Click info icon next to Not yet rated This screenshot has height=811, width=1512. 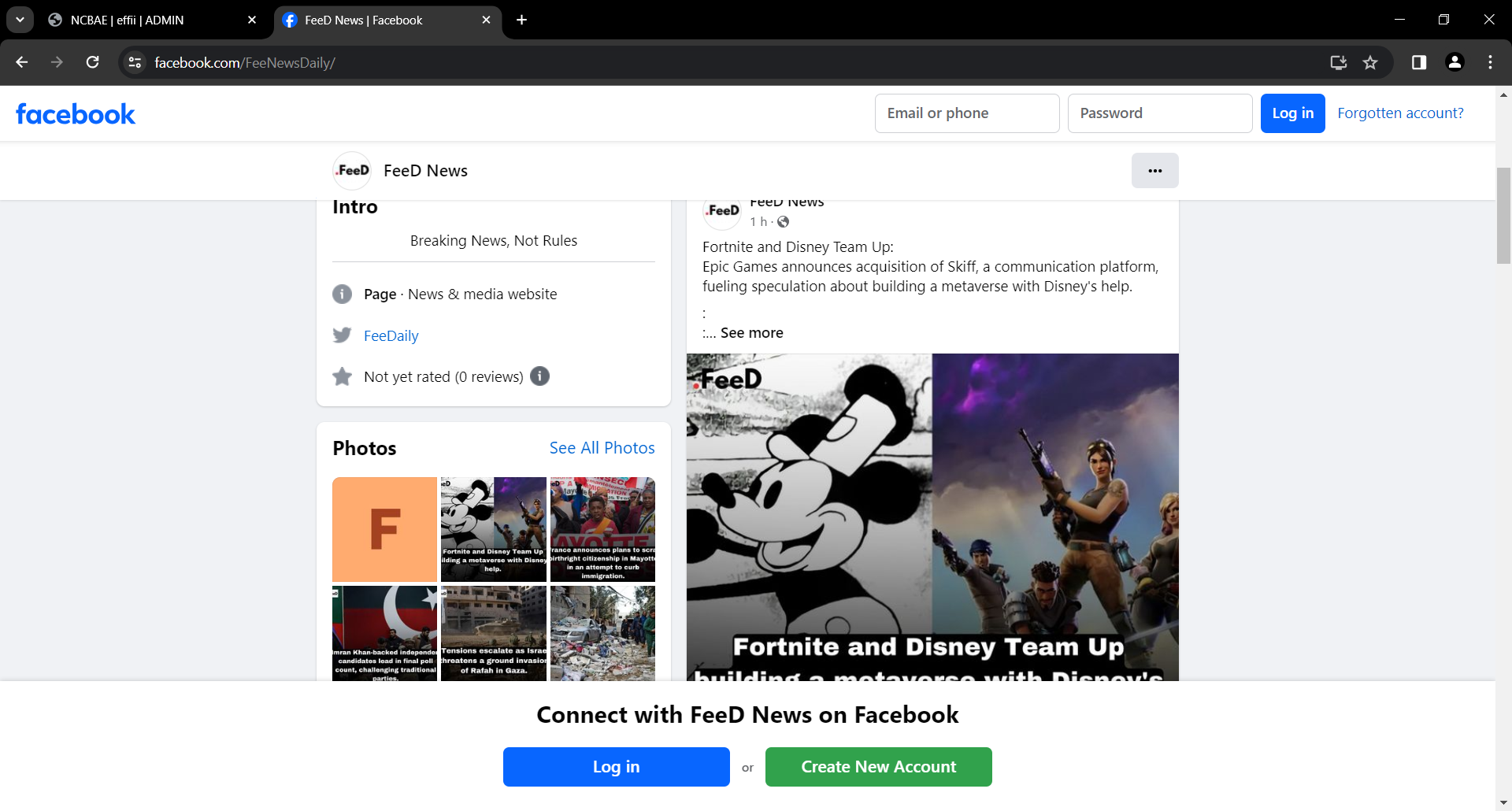539,376
